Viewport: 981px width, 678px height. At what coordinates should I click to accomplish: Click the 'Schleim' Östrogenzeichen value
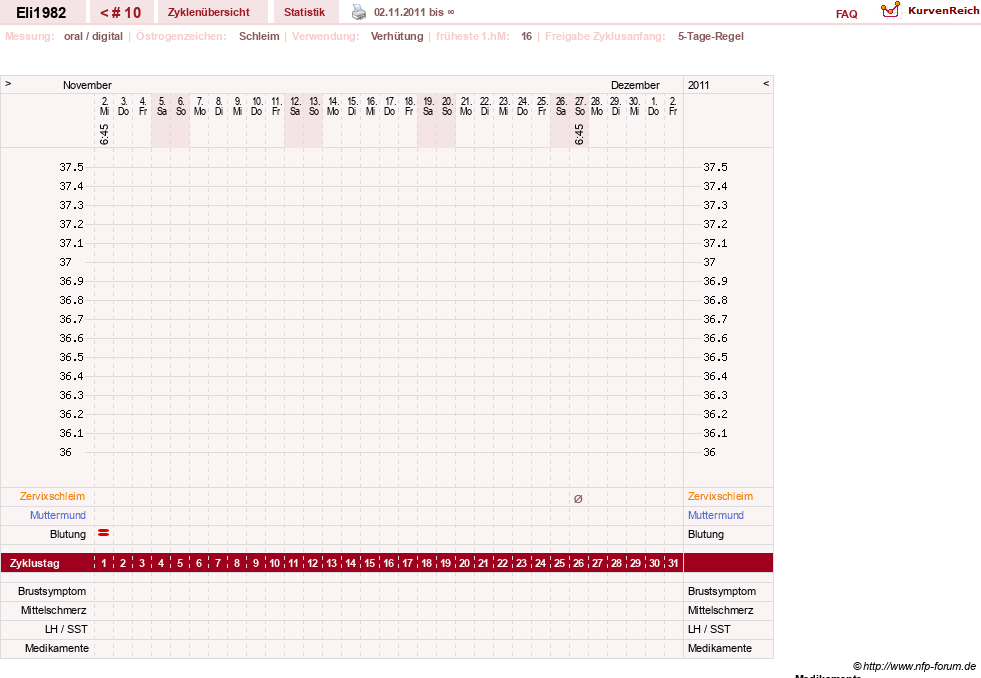click(259, 36)
